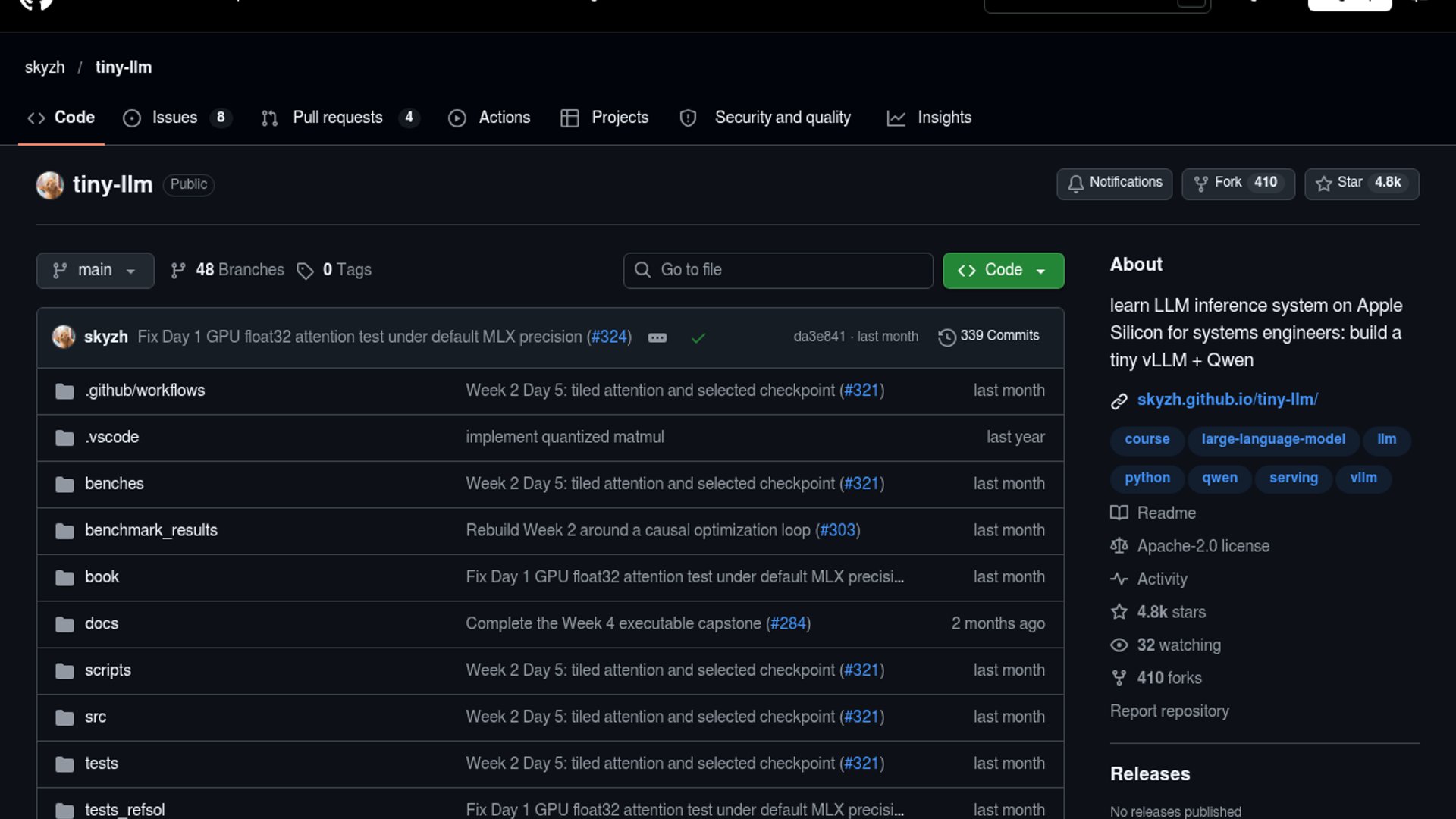This screenshot has height=819, width=1456.
Task: Click the skyzh owner link in breadcrumb
Action: [45, 67]
